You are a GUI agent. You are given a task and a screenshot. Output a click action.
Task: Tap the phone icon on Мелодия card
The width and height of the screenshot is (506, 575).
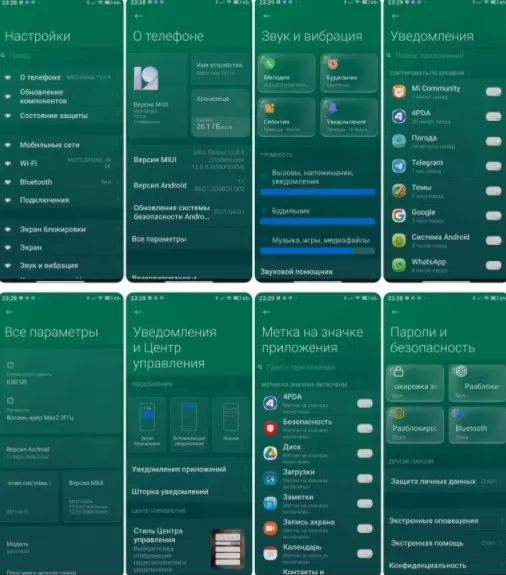click(x=269, y=64)
